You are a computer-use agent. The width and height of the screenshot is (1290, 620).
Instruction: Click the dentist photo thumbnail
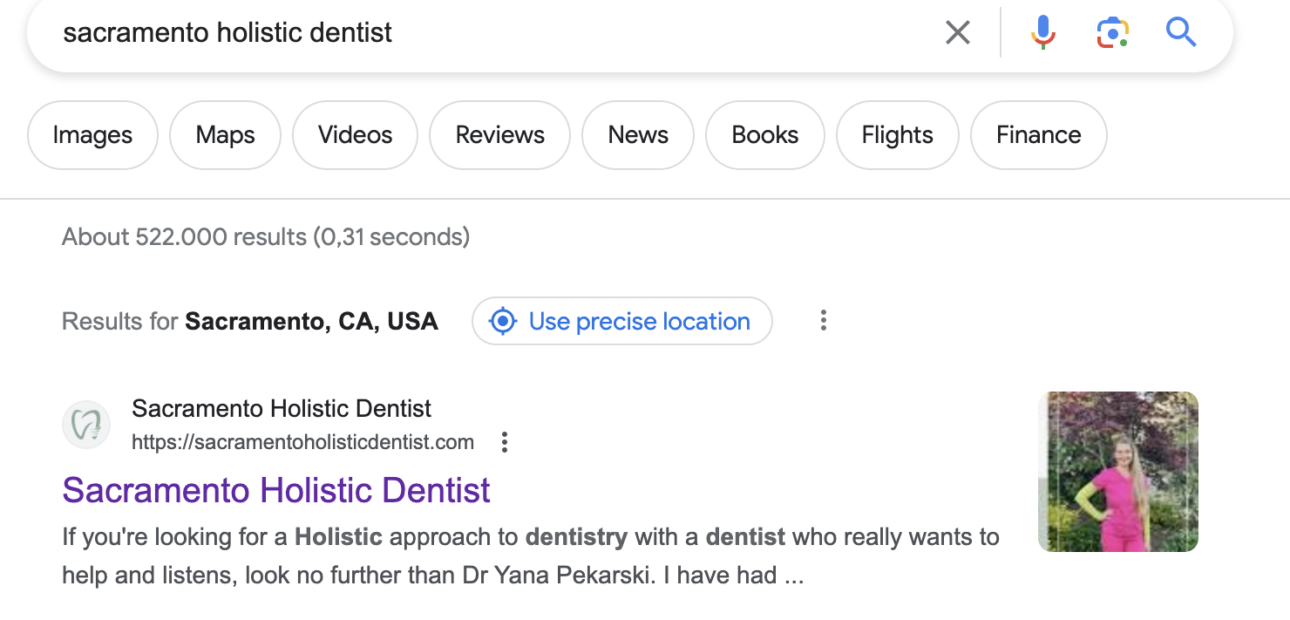[1118, 471]
